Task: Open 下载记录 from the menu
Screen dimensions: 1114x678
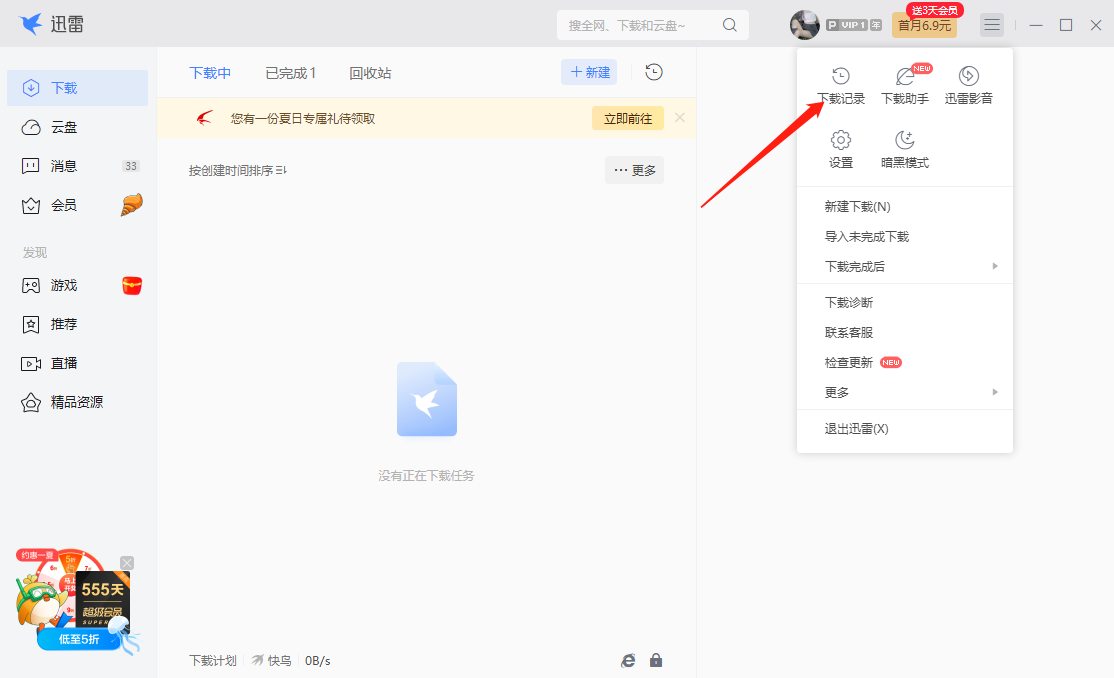Action: pyautogui.click(x=841, y=85)
